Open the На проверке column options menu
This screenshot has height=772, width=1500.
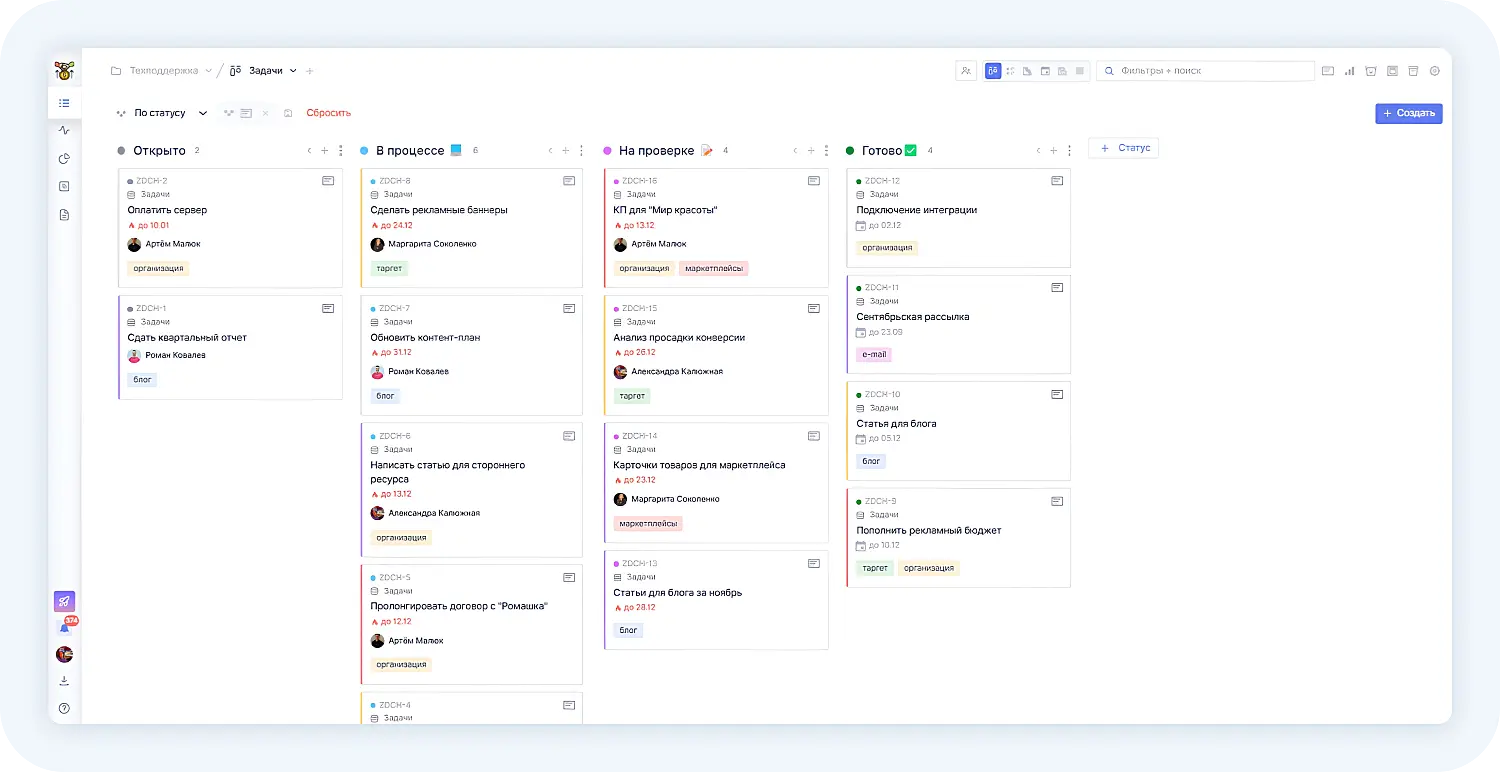coord(826,151)
